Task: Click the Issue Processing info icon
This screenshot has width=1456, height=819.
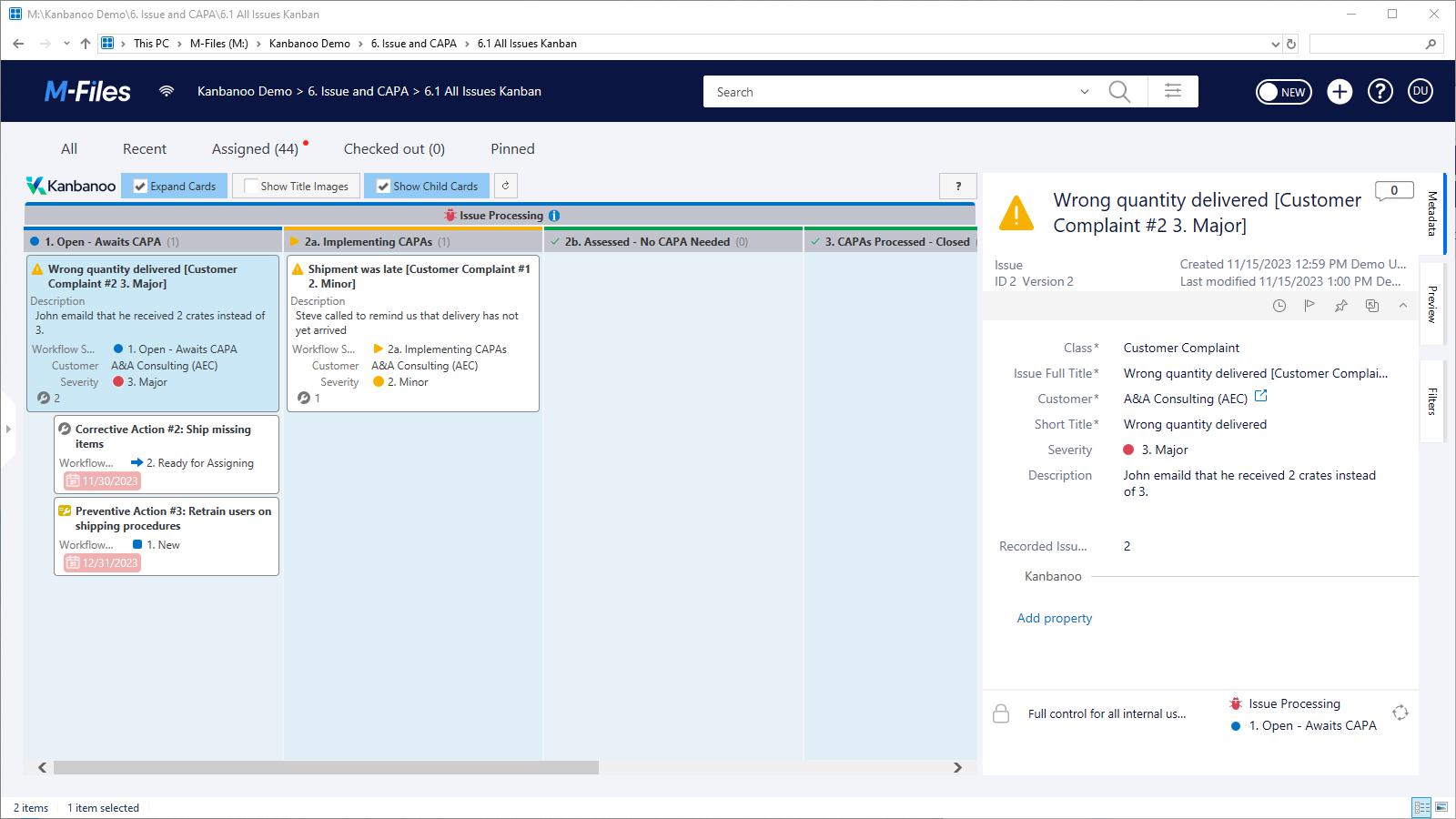Action: tap(554, 216)
